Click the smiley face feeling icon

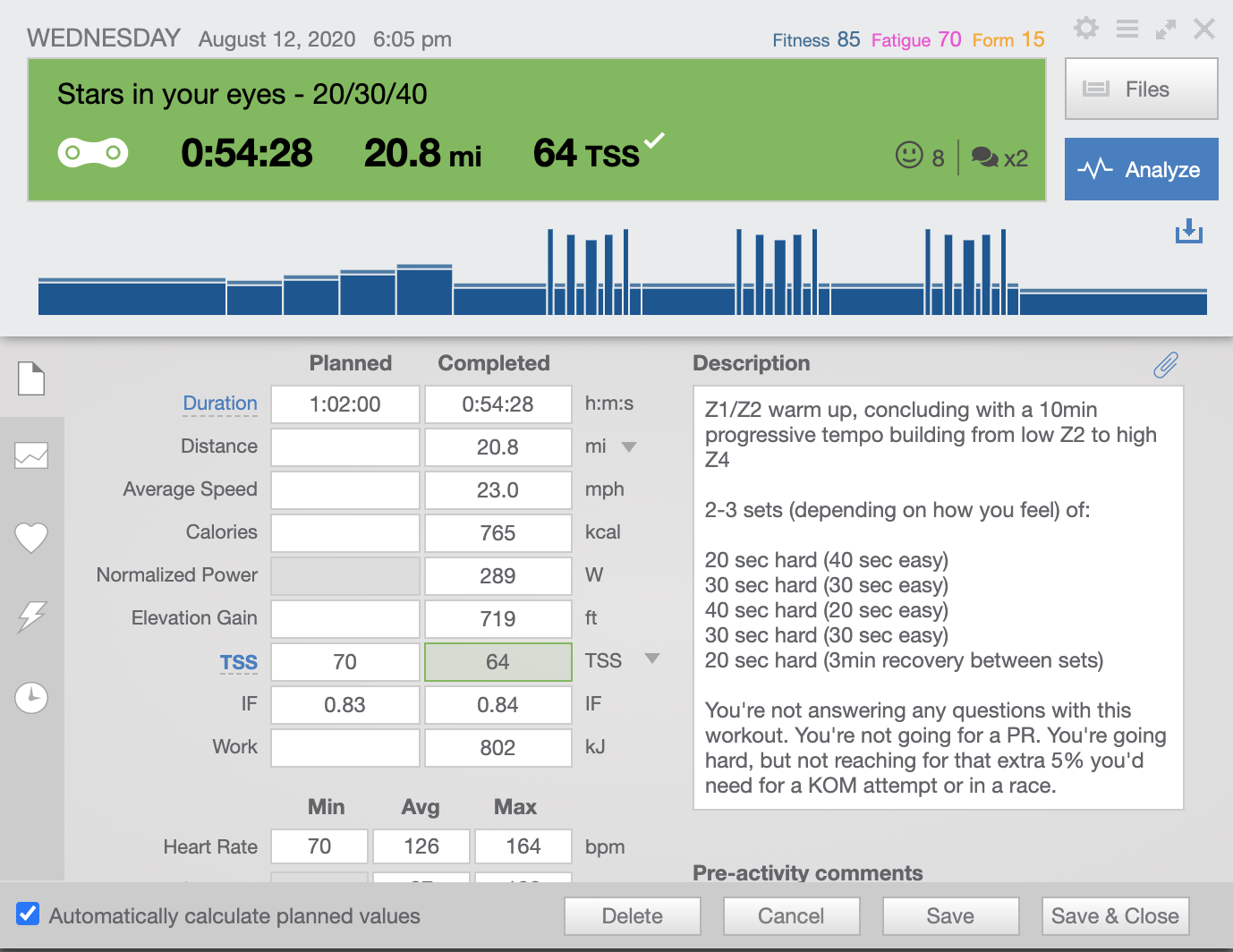tap(909, 156)
